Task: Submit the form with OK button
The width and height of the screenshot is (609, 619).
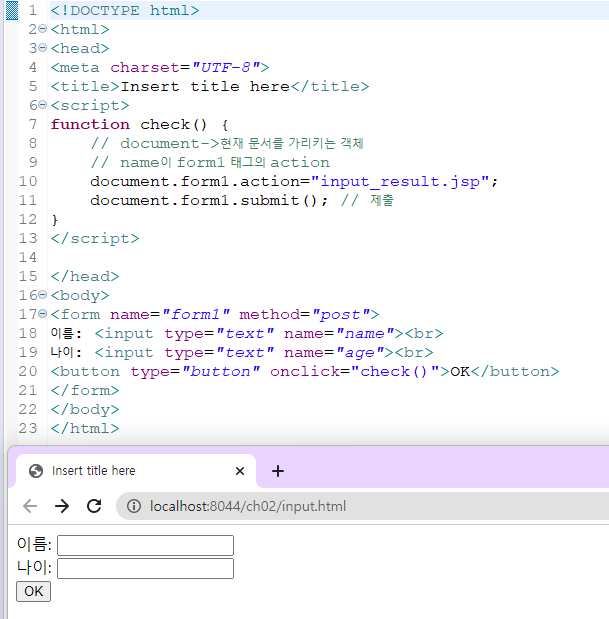Action: pos(34,591)
